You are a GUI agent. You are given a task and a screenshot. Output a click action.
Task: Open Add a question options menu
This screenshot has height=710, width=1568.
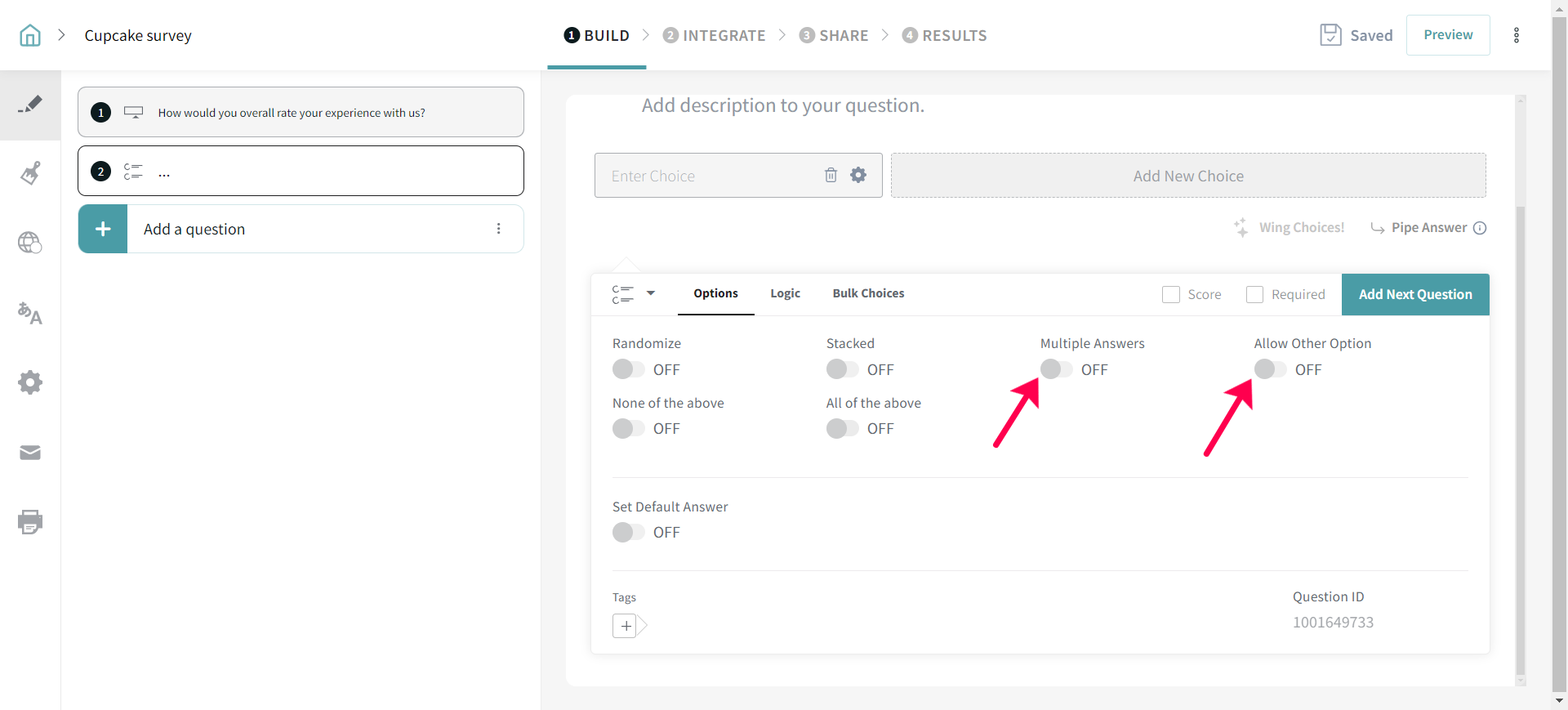coord(498,229)
